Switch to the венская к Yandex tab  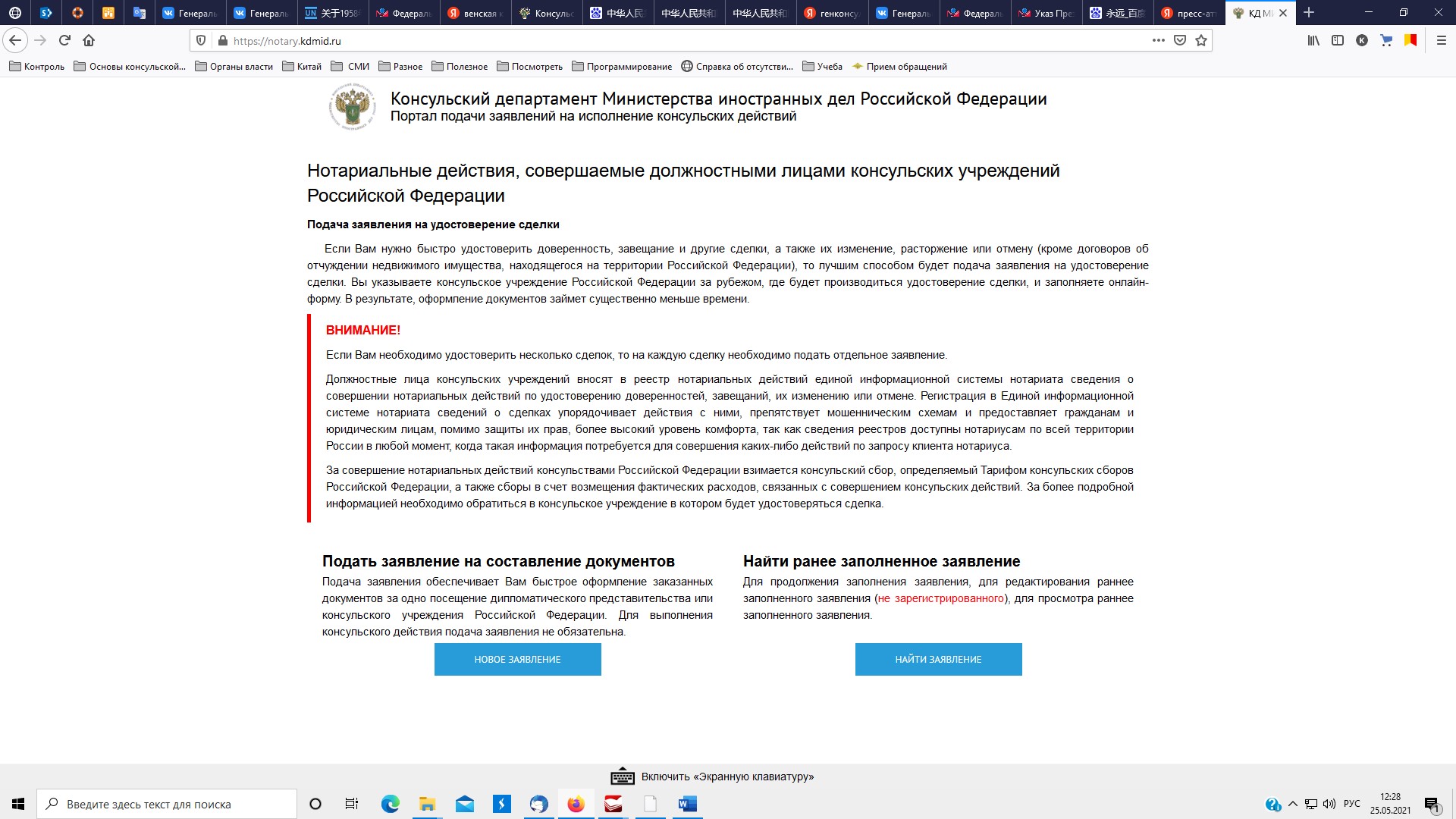(475, 13)
